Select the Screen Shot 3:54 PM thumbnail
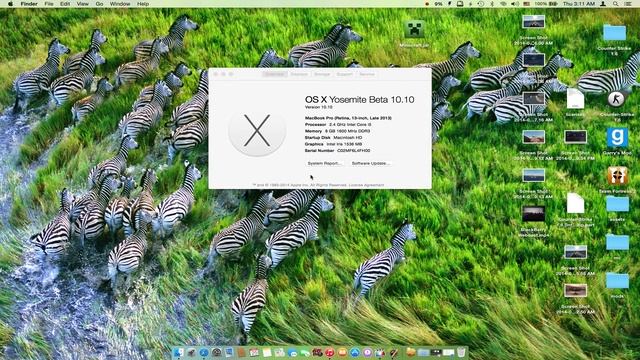Viewport: 640px width, 360px height. point(576,137)
